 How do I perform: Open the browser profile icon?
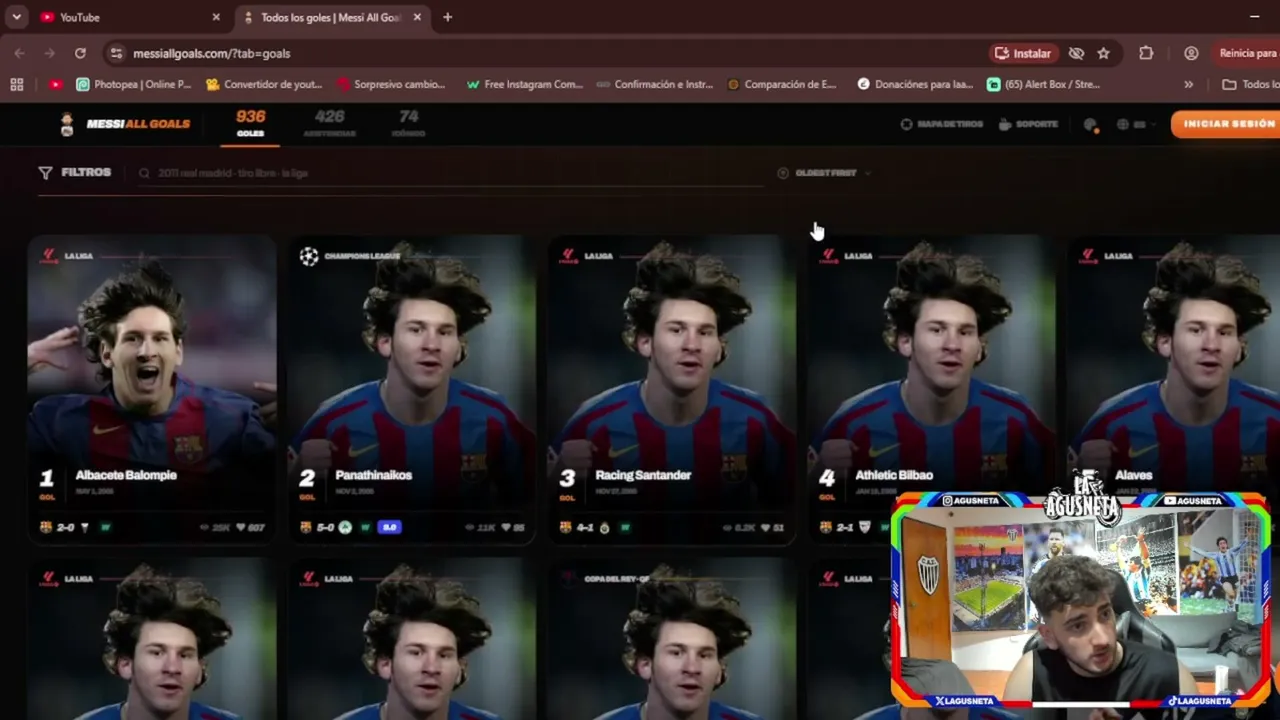pyautogui.click(x=1191, y=53)
